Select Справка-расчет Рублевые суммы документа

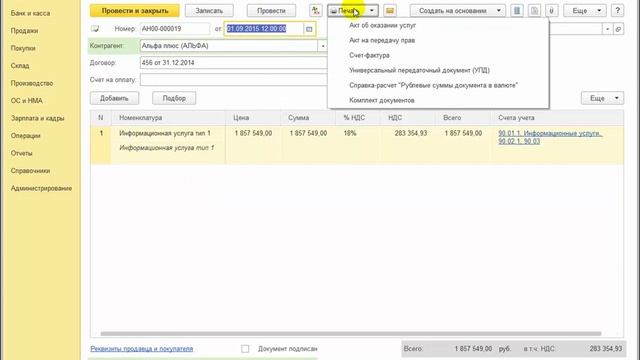(x=433, y=85)
